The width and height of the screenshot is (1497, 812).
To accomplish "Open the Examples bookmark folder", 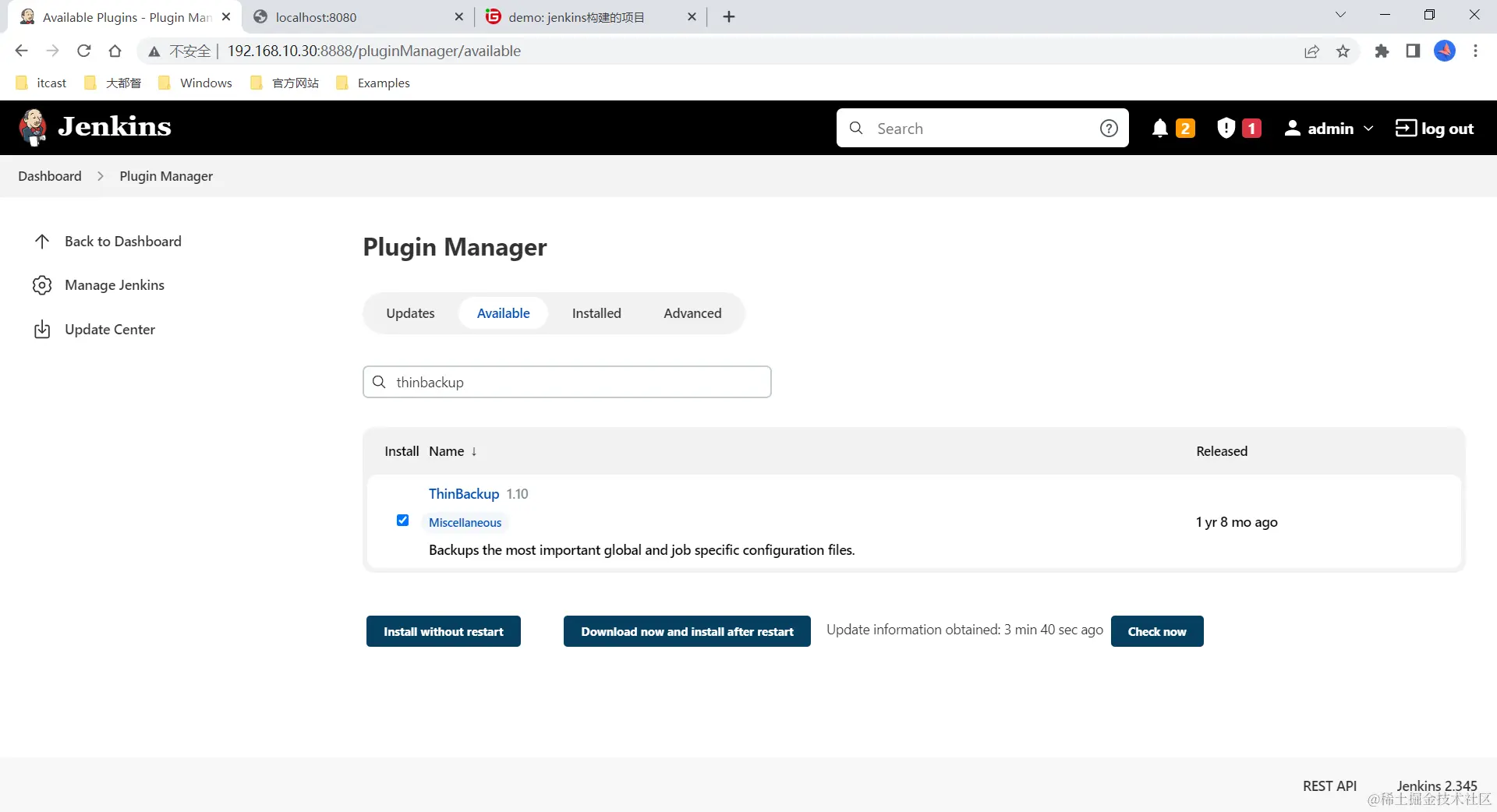I will (x=373, y=83).
